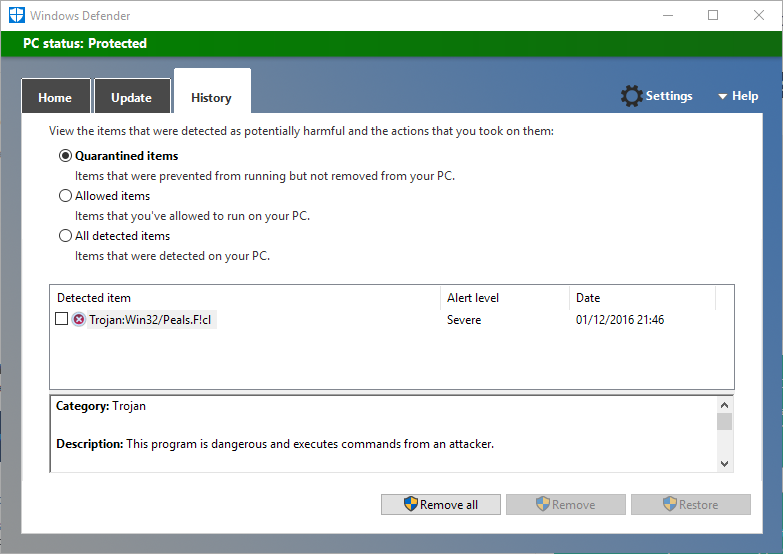Click the red threat icon beside Trojan:Win32/Peals.F!cl
Image resolution: width=783 pixels, height=554 pixels.
point(79,320)
